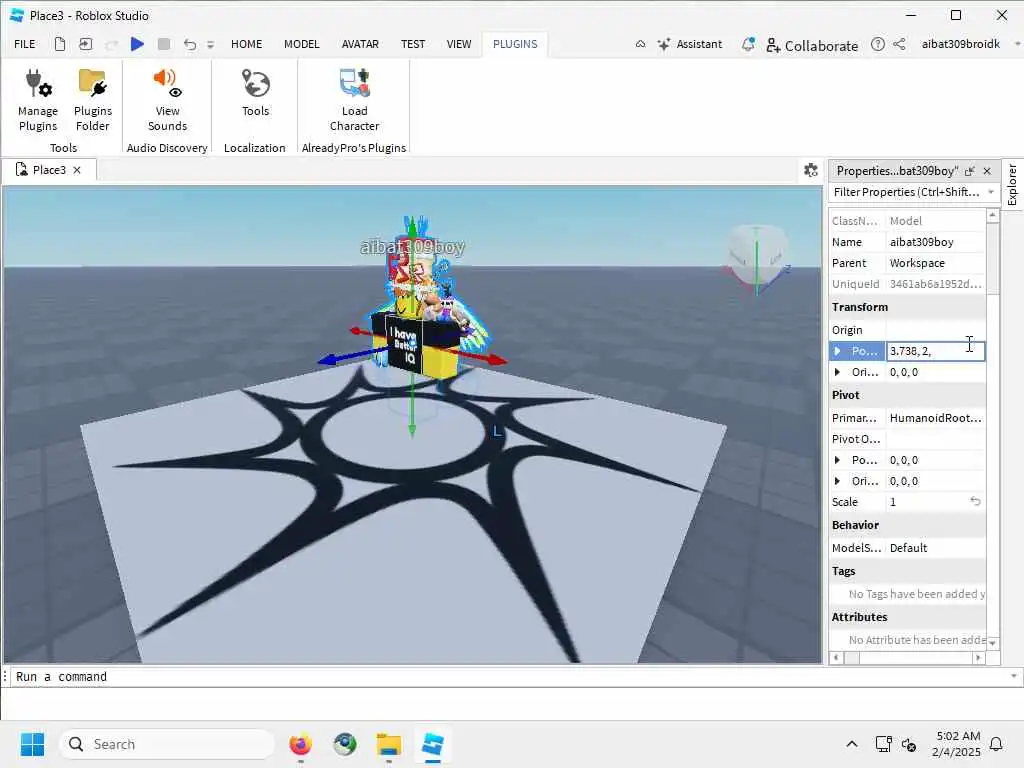
Task: Click the open-from-file toolbar icon
Action: pyautogui.click(x=86, y=44)
